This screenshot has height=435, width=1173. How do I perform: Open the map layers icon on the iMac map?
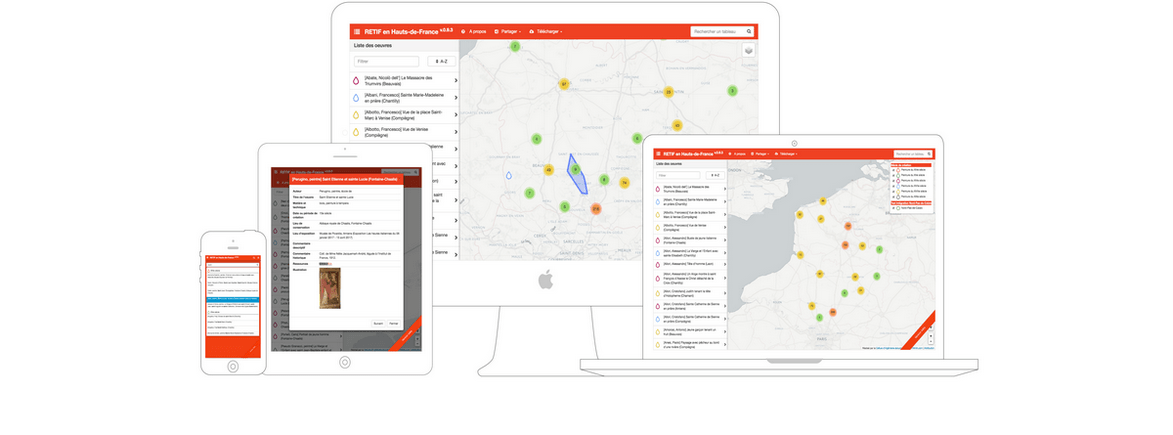point(749,51)
